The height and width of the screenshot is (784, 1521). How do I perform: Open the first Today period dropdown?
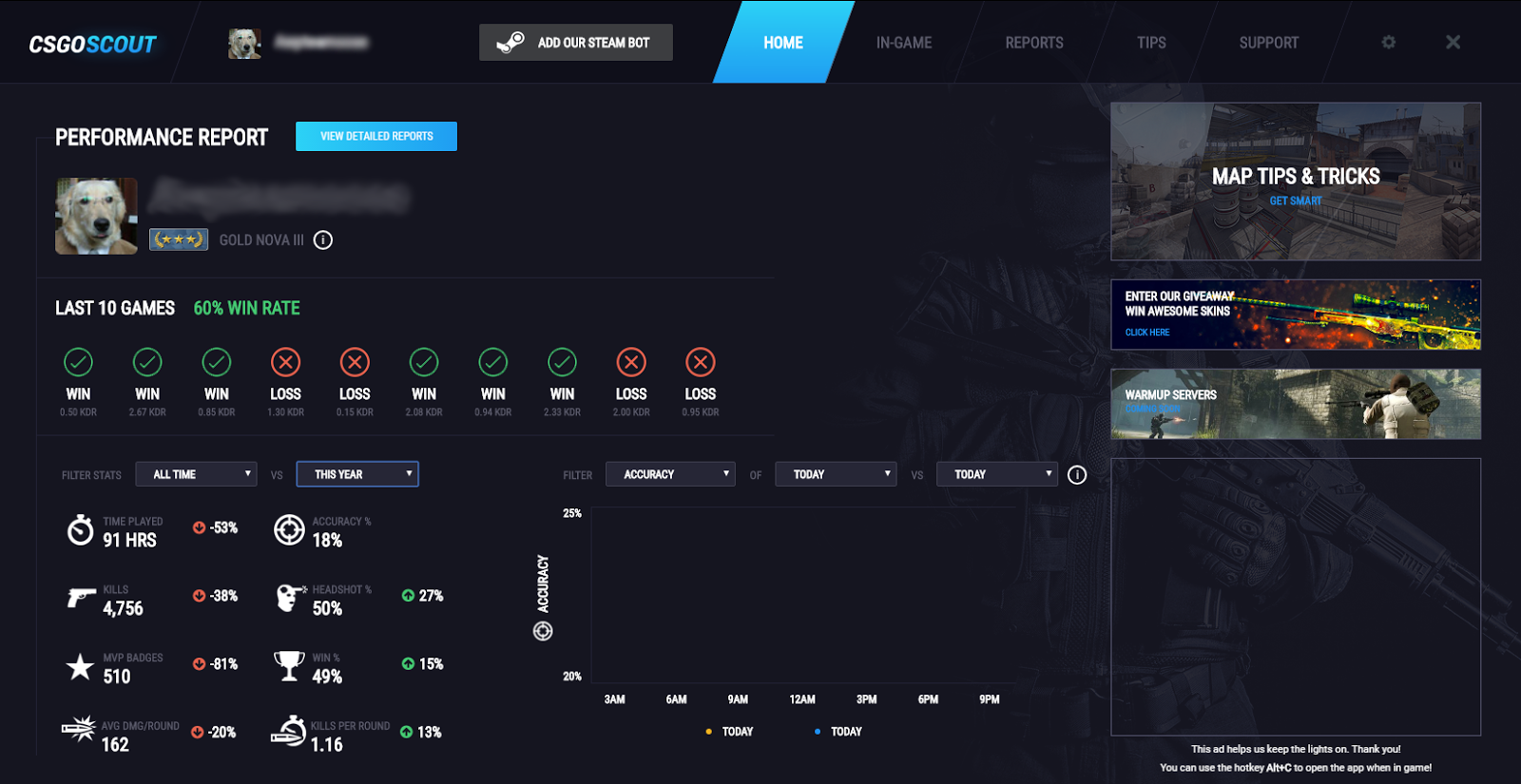tap(836, 474)
